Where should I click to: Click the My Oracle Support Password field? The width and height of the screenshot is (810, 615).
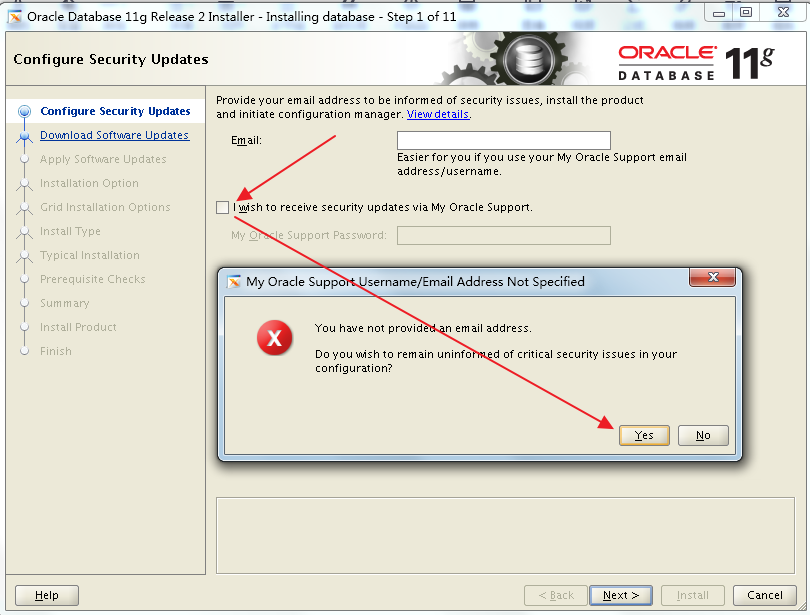[504, 235]
